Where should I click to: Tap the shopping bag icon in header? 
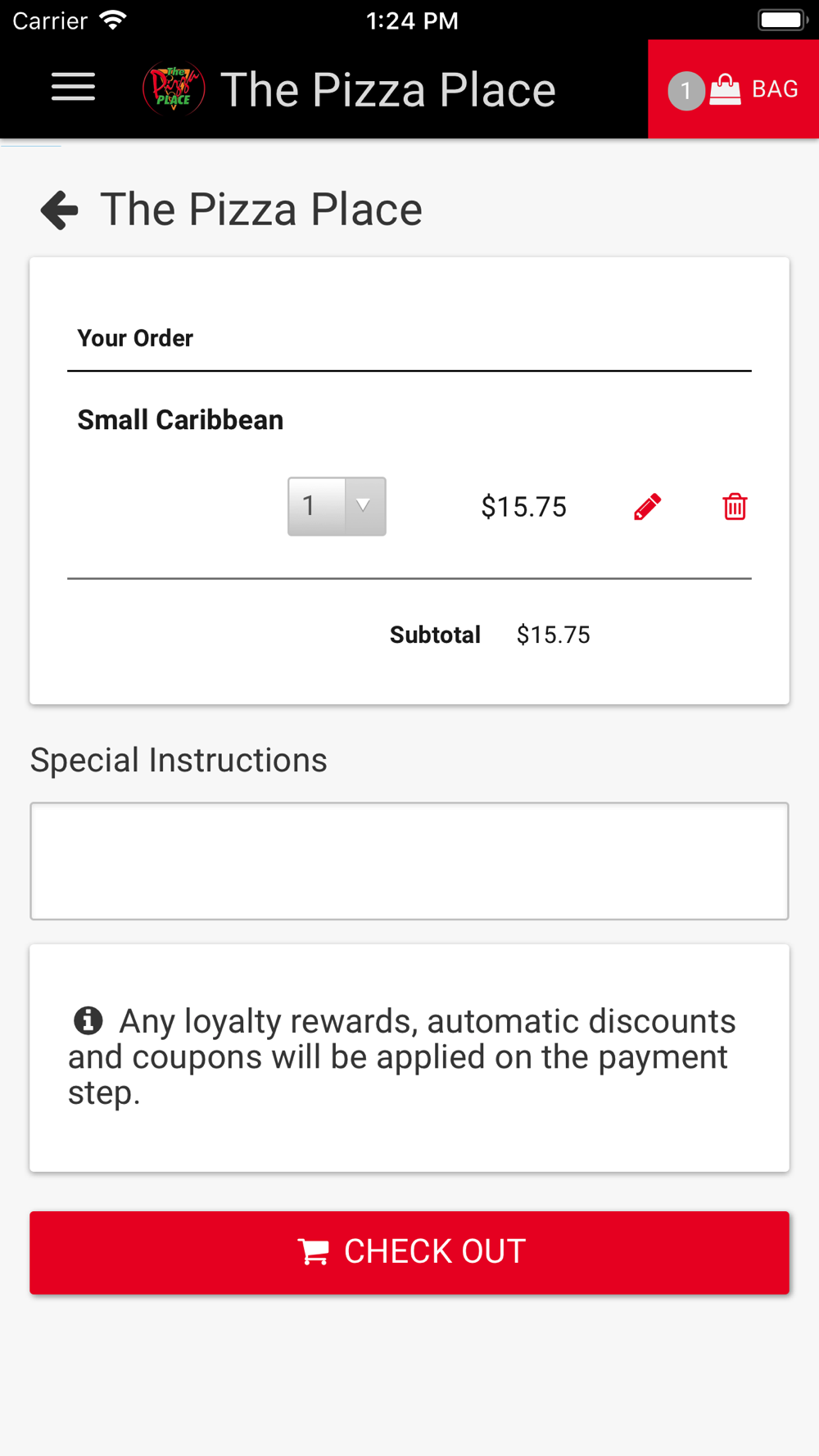point(725,89)
